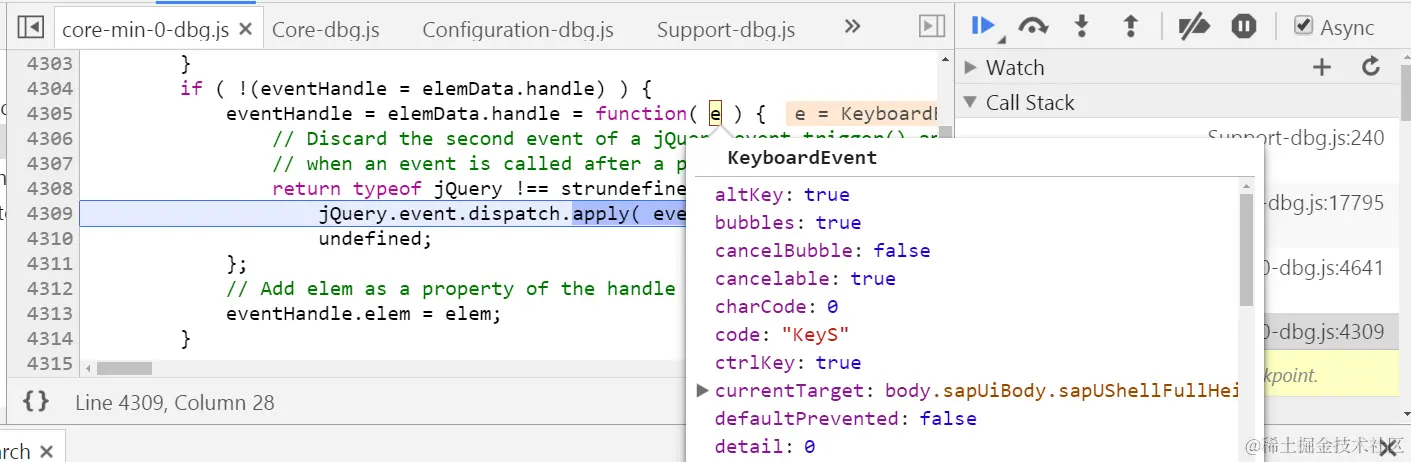
Task: Step over next function call
Action: [1033, 27]
